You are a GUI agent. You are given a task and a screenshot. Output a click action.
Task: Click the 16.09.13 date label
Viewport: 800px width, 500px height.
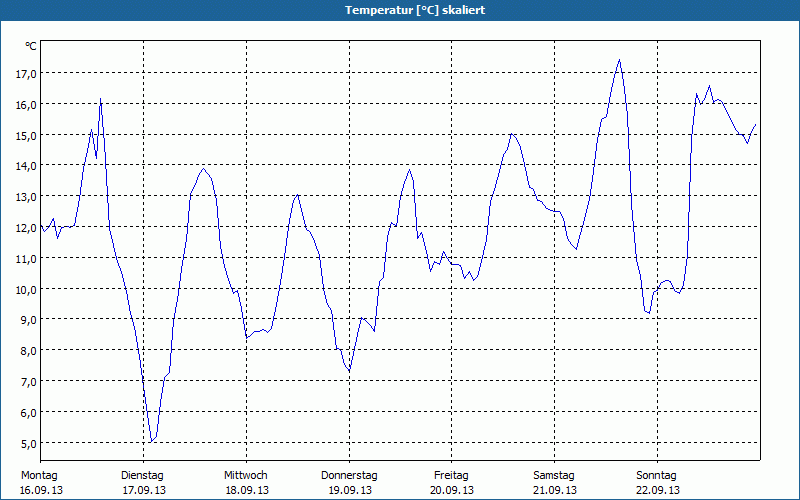(40, 490)
